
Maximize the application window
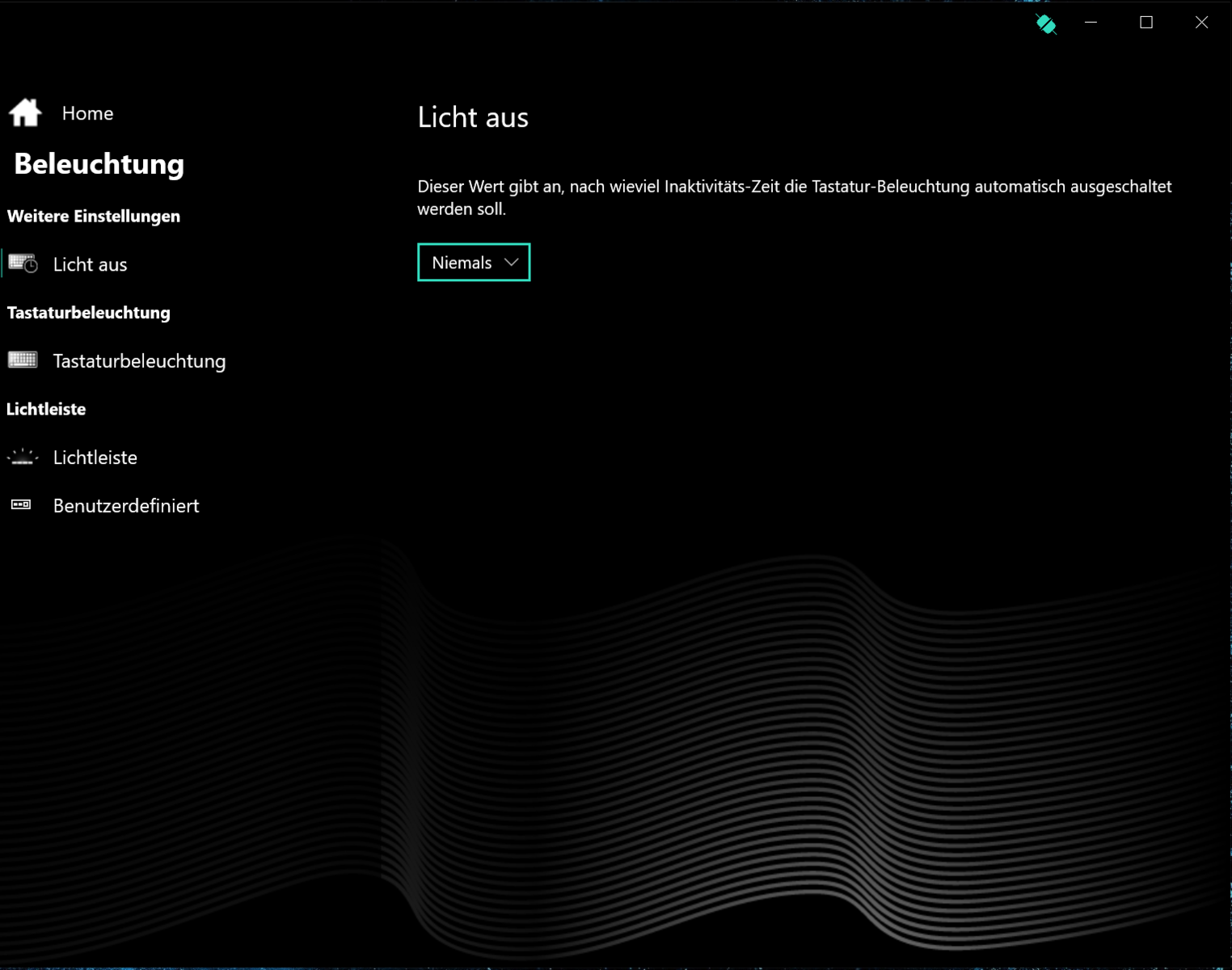click(1146, 23)
